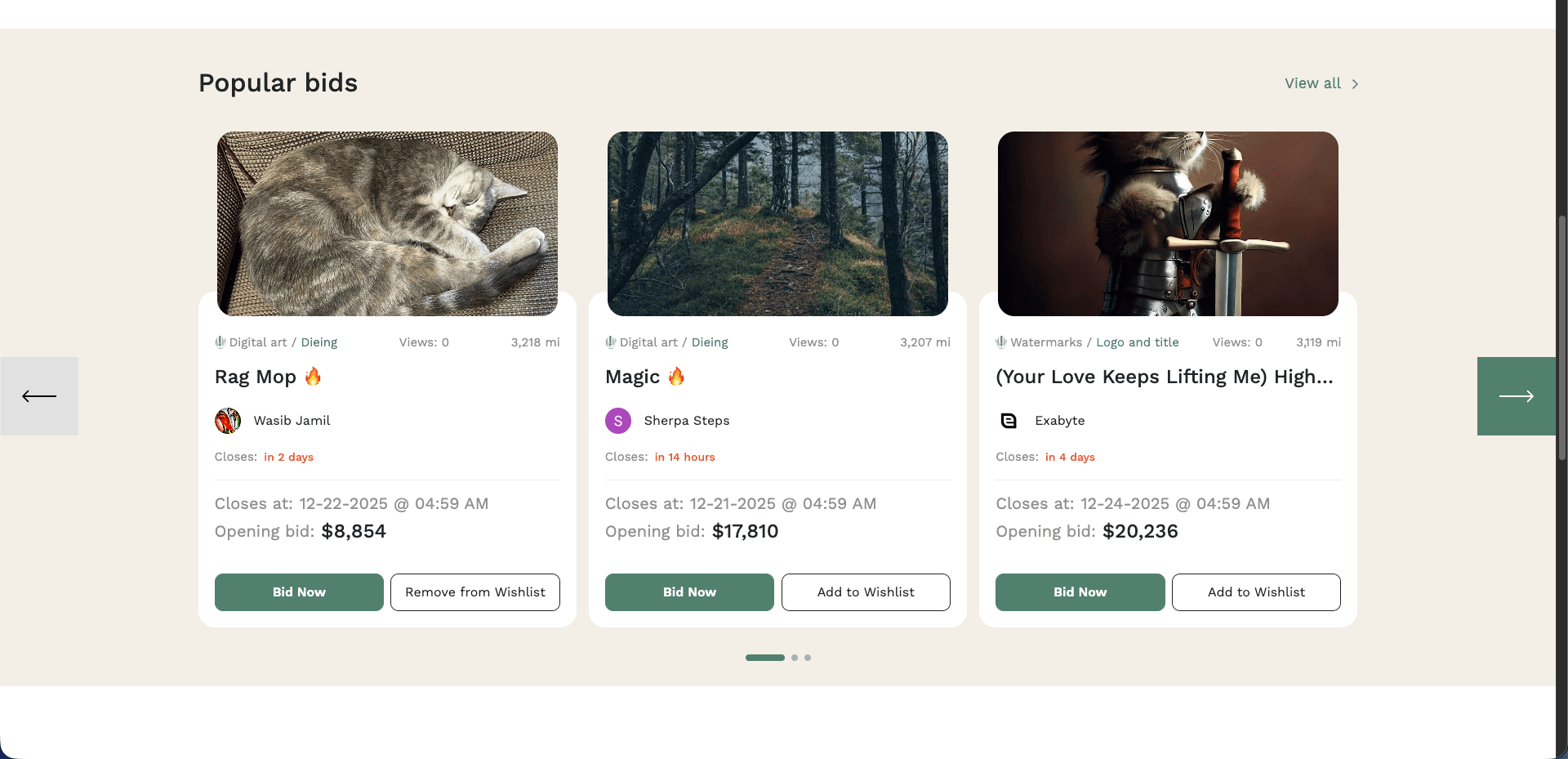Open the Logo and title category link
This screenshot has height=759, width=1568.
click(1138, 342)
